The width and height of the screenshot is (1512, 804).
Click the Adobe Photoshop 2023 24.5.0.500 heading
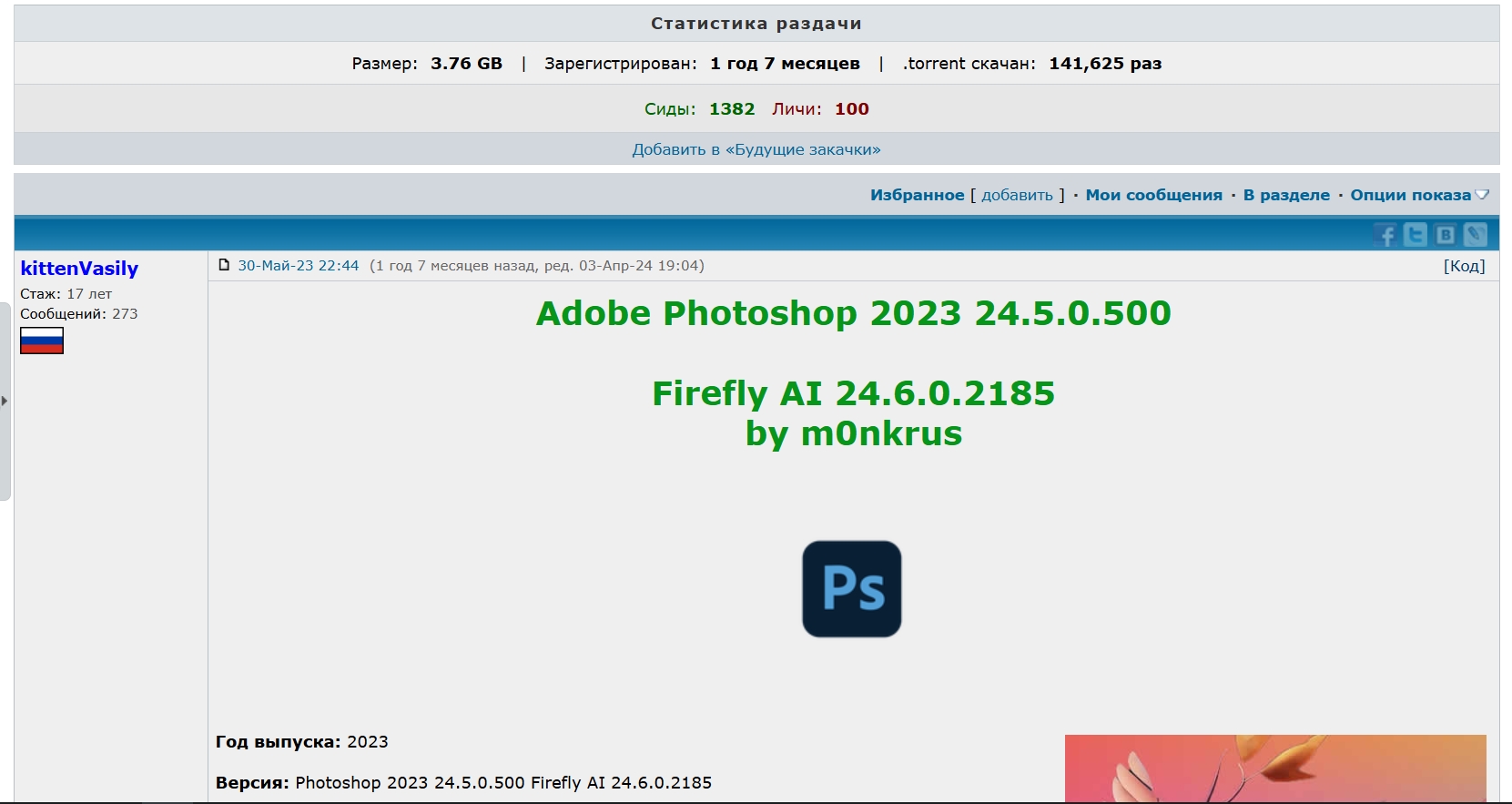[x=854, y=313]
